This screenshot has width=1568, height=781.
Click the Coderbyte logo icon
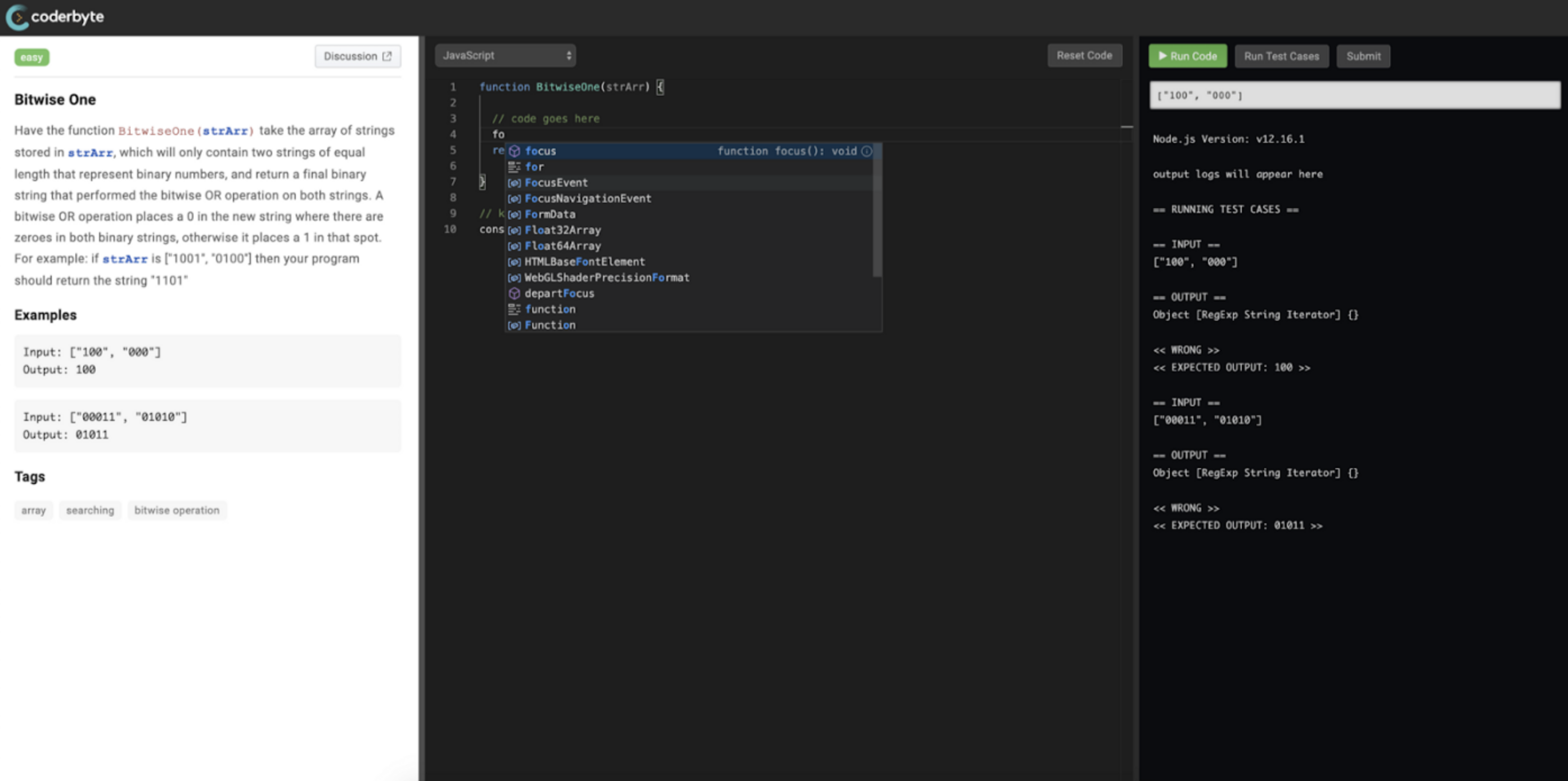point(16,17)
